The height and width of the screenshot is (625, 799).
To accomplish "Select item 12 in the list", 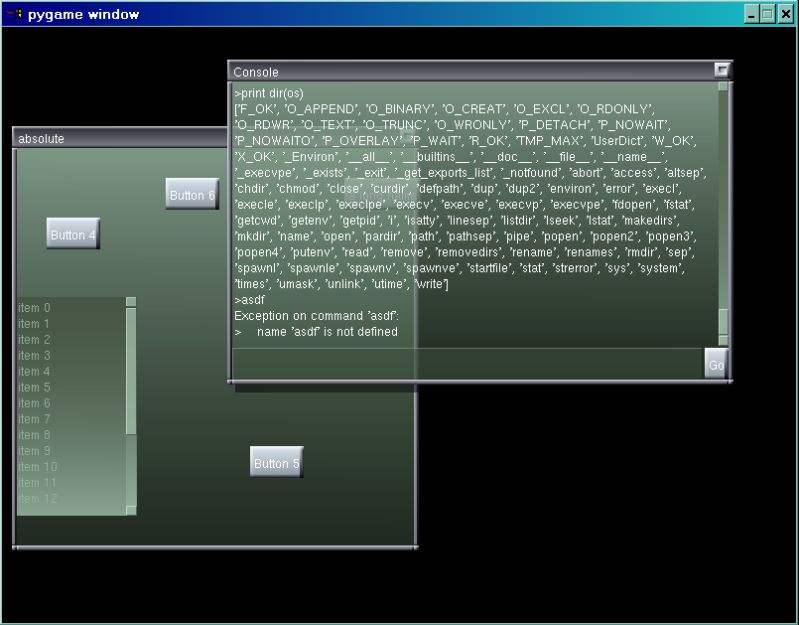I will [71, 498].
